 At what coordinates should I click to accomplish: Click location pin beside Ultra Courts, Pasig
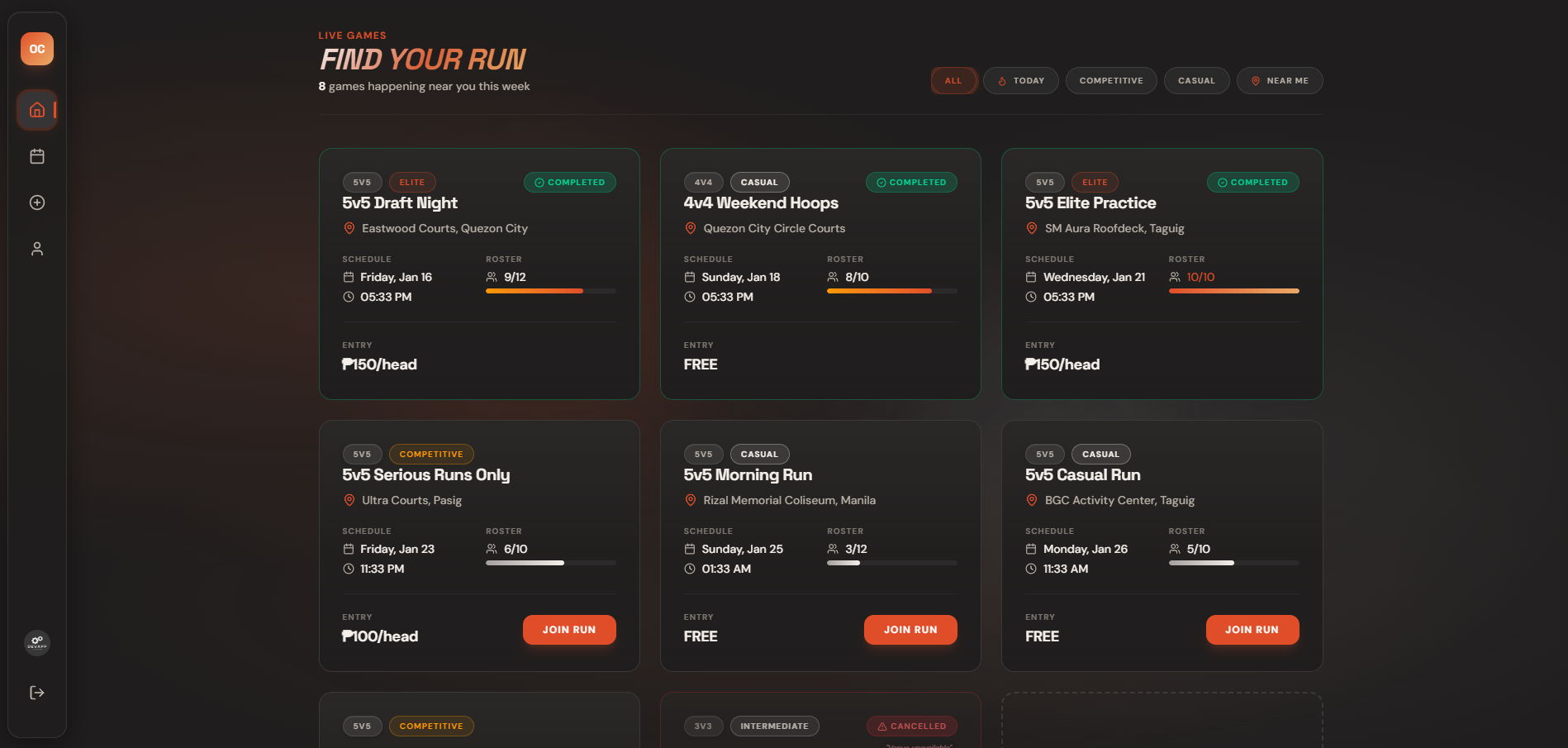pos(349,500)
